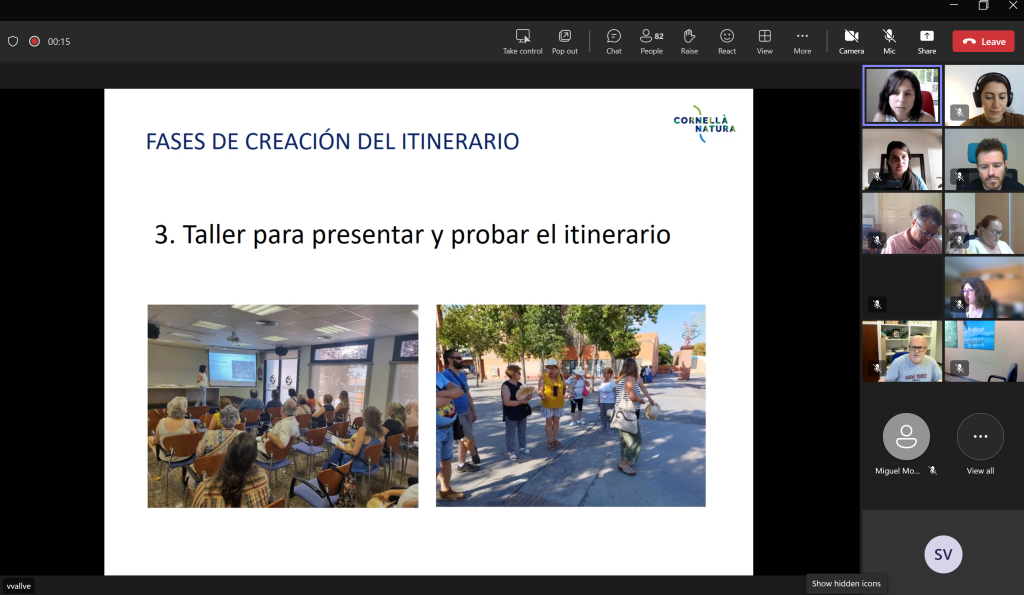Select the woman with headphones video tile

click(984, 96)
